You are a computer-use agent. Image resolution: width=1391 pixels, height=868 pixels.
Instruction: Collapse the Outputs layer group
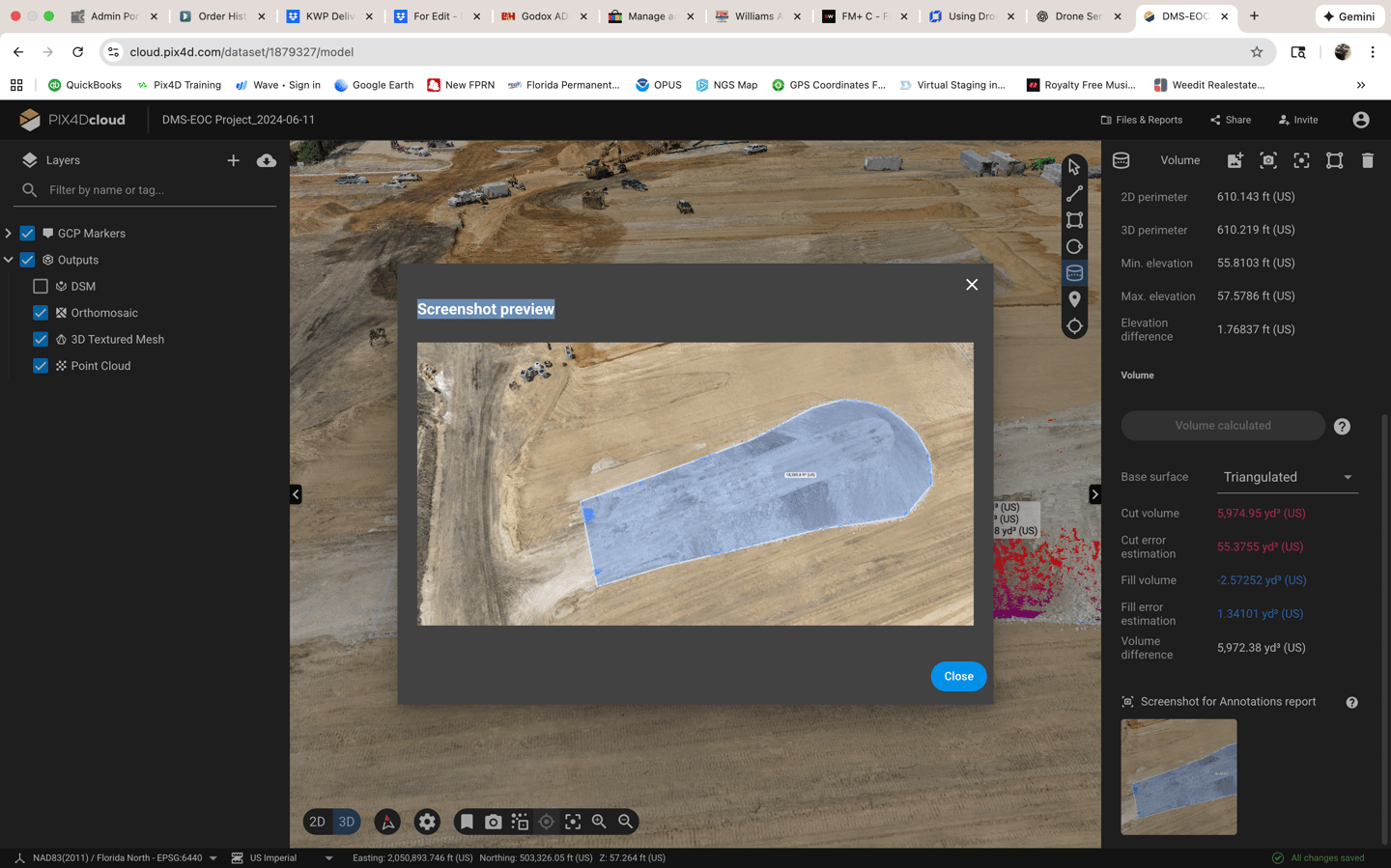pos(10,259)
